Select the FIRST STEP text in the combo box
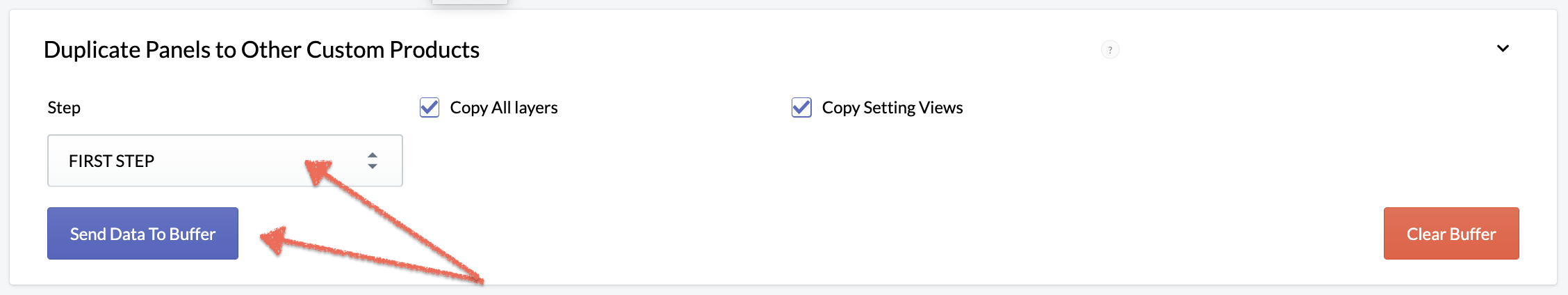This screenshot has height=295, width=1568. [x=111, y=161]
